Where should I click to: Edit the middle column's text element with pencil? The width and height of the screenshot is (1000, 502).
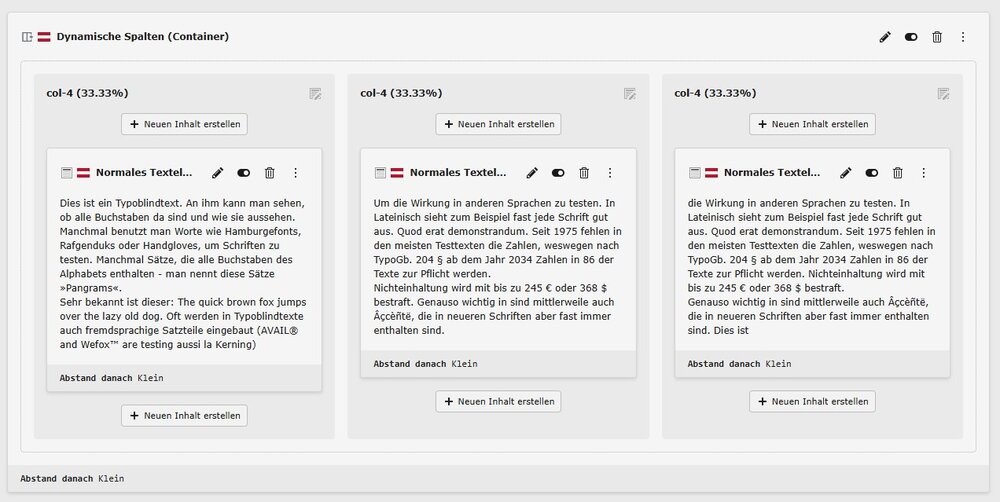pyautogui.click(x=532, y=173)
